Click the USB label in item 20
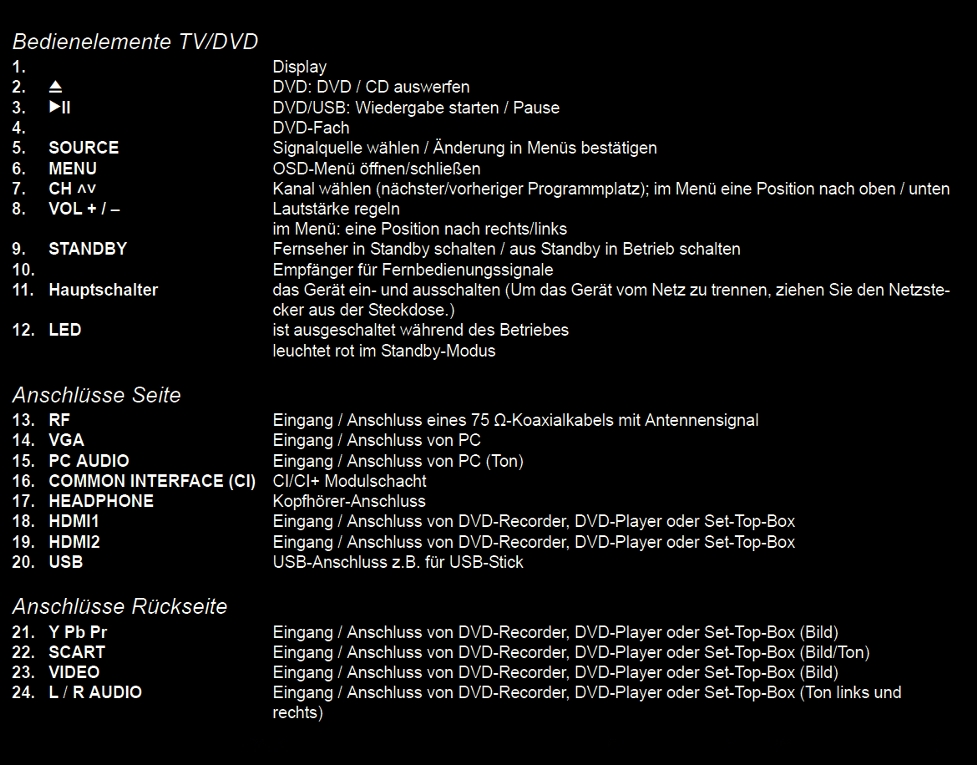This screenshot has width=977, height=765. coord(65,562)
